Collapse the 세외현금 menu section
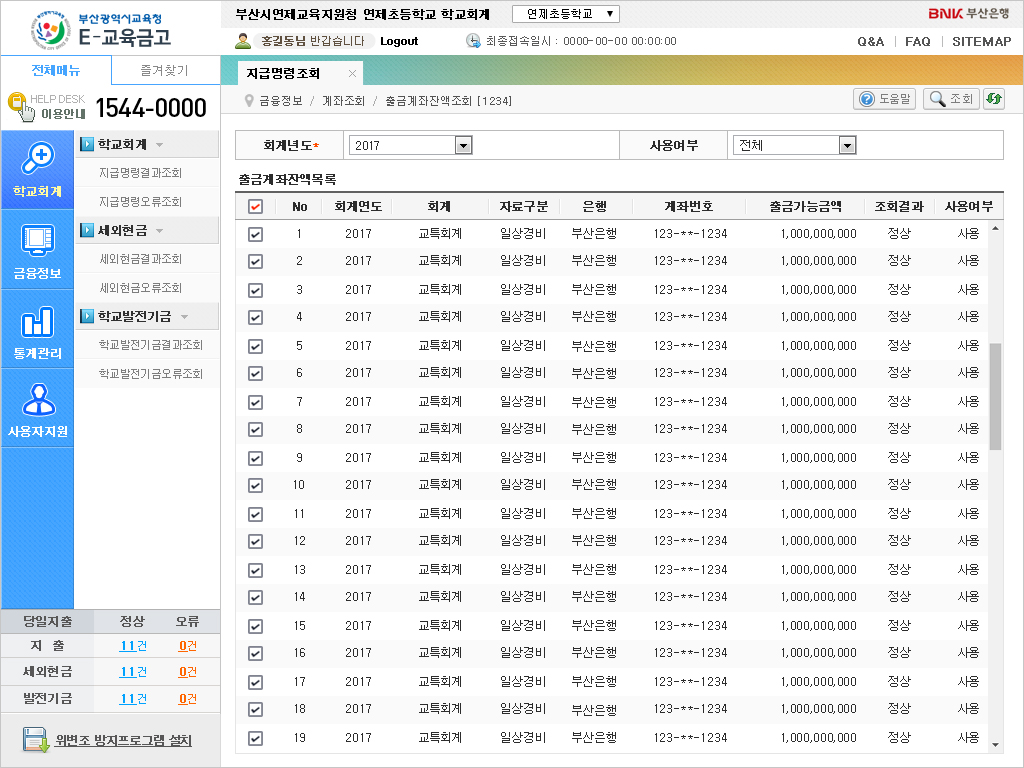The image size is (1024, 768). 159,231
